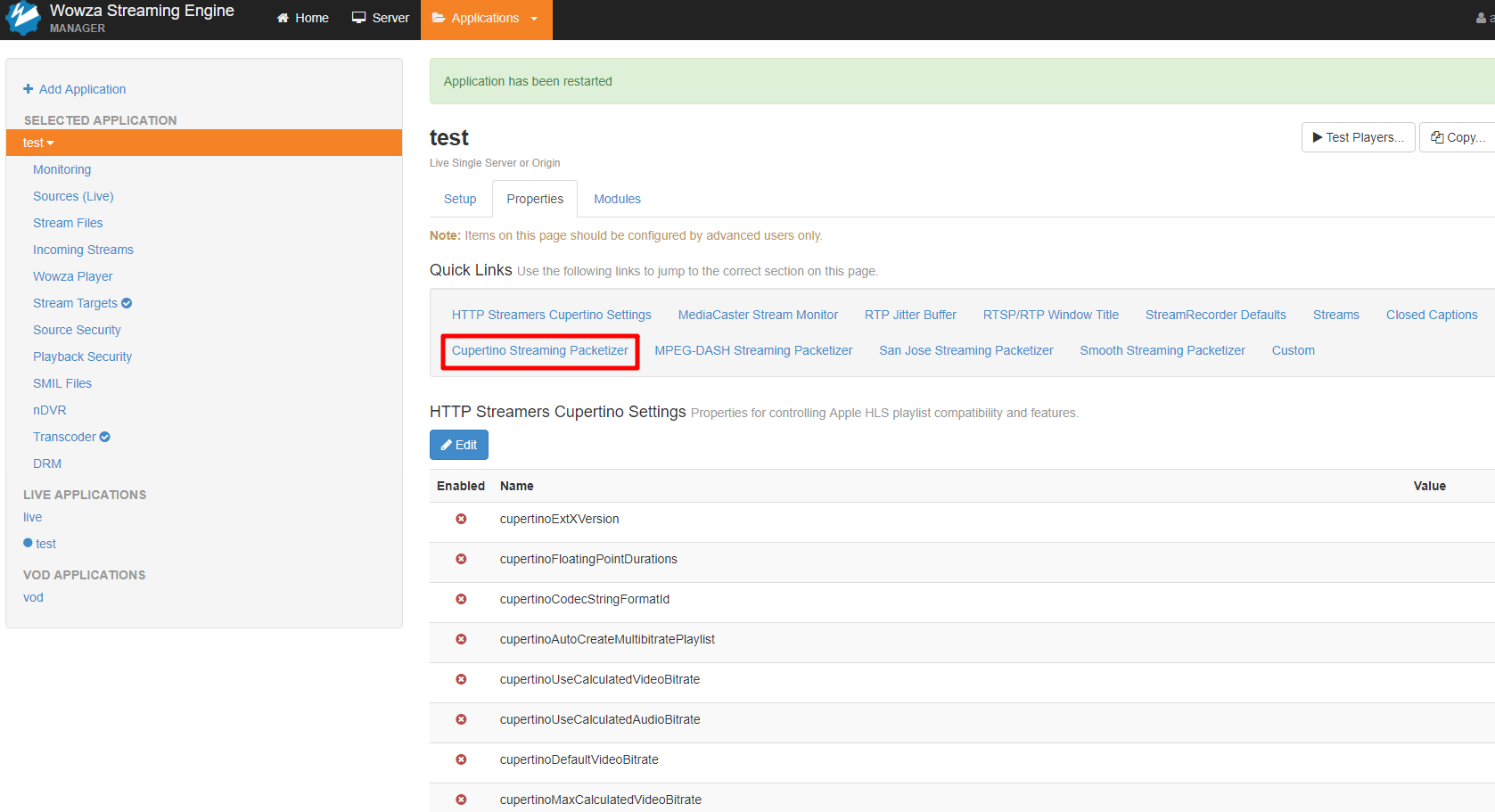Open Source Security in the sidebar

77,330
